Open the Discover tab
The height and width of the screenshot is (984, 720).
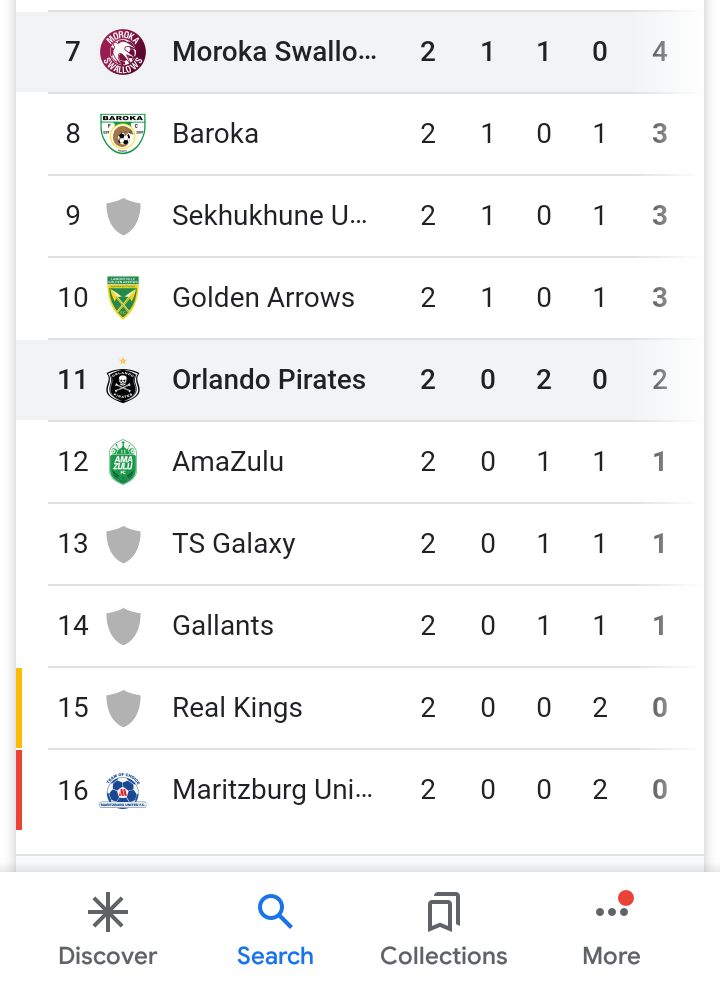coord(108,930)
